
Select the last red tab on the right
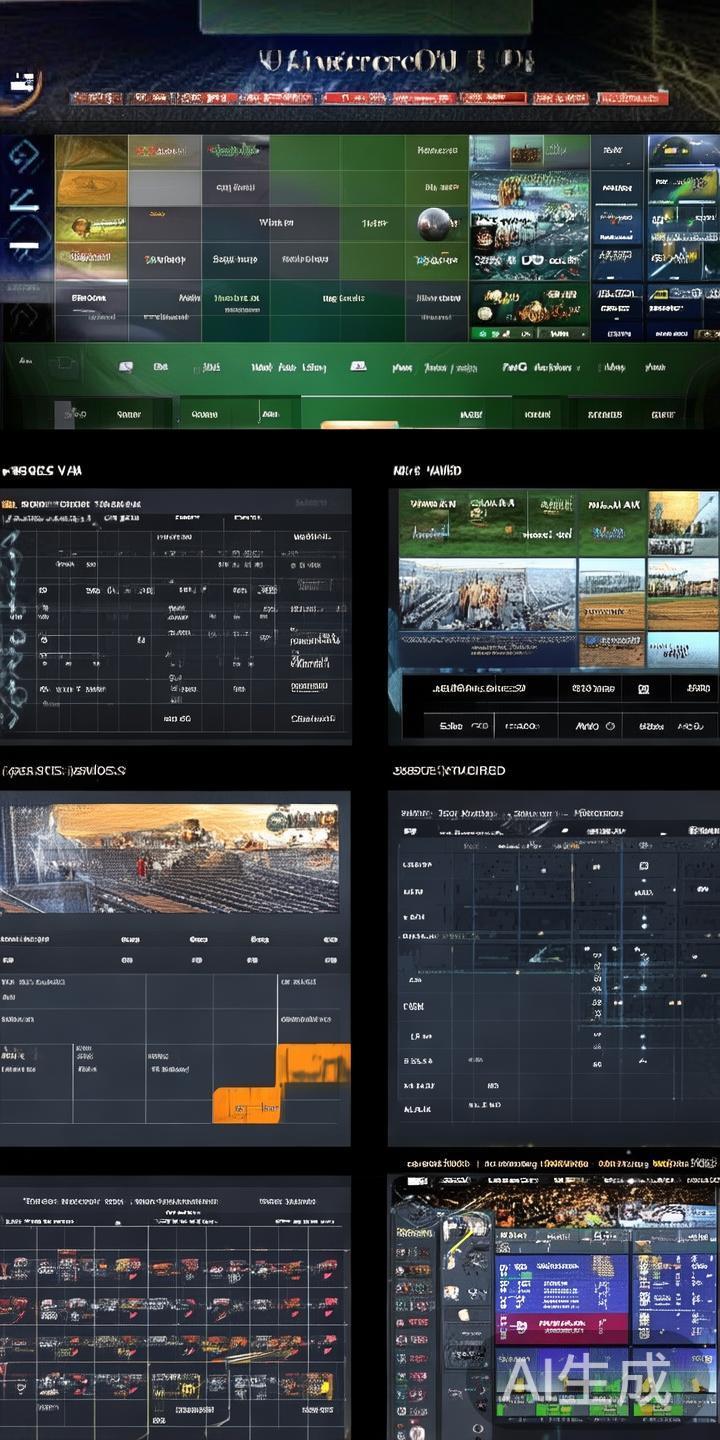[x=632, y=98]
